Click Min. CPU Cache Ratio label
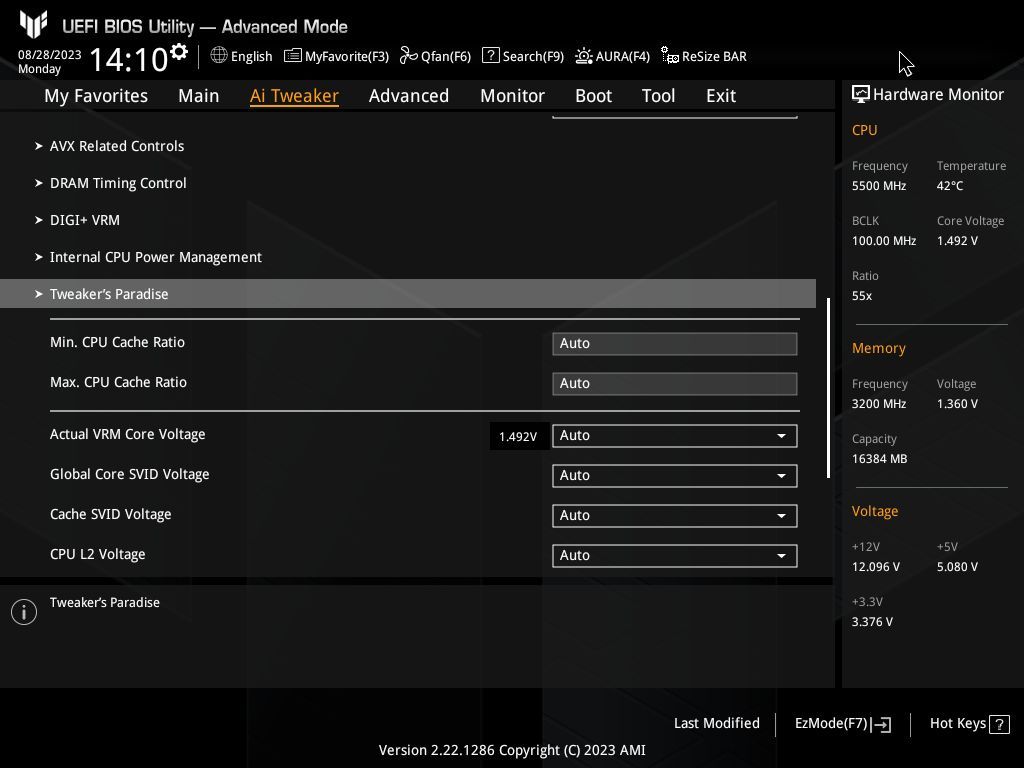This screenshot has height=768, width=1024. [118, 342]
